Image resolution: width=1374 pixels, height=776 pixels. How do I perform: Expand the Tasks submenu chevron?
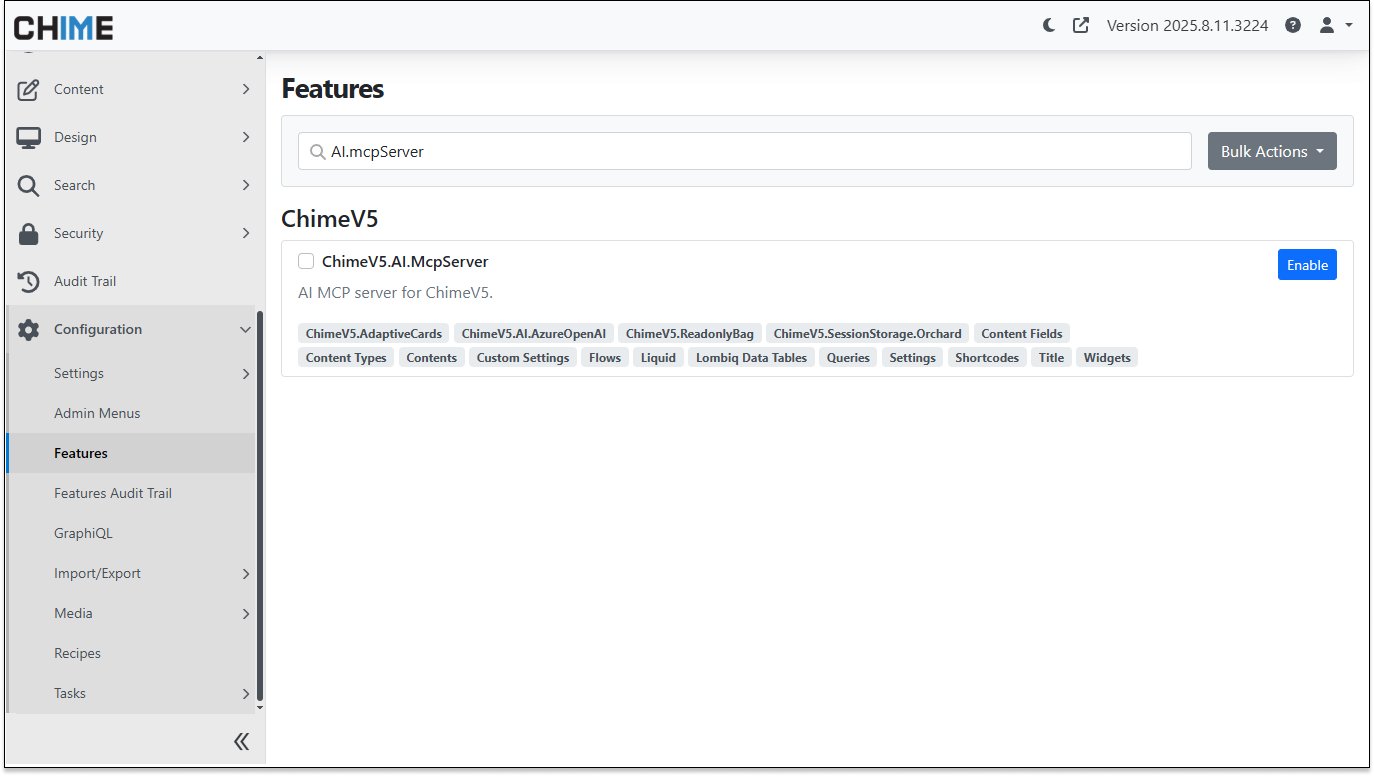pos(246,693)
